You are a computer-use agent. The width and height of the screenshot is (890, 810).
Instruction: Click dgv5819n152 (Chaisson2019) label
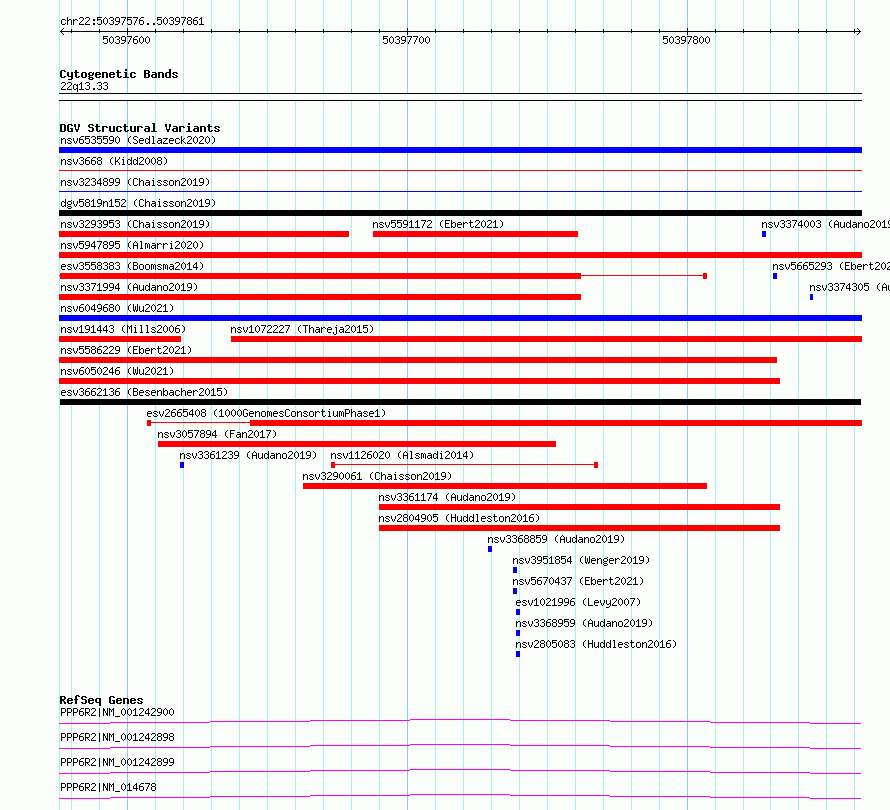[x=138, y=203]
